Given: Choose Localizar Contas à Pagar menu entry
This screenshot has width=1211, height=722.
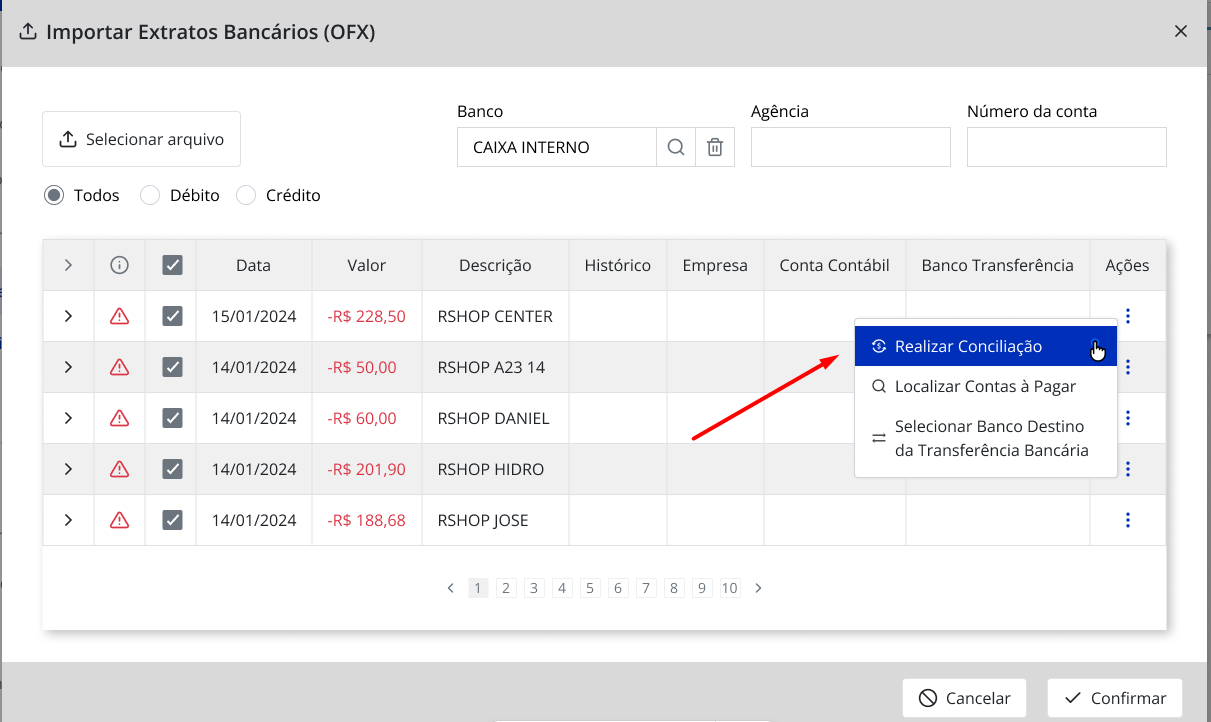Looking at the screenshot, I should click(x=985, y=386).
